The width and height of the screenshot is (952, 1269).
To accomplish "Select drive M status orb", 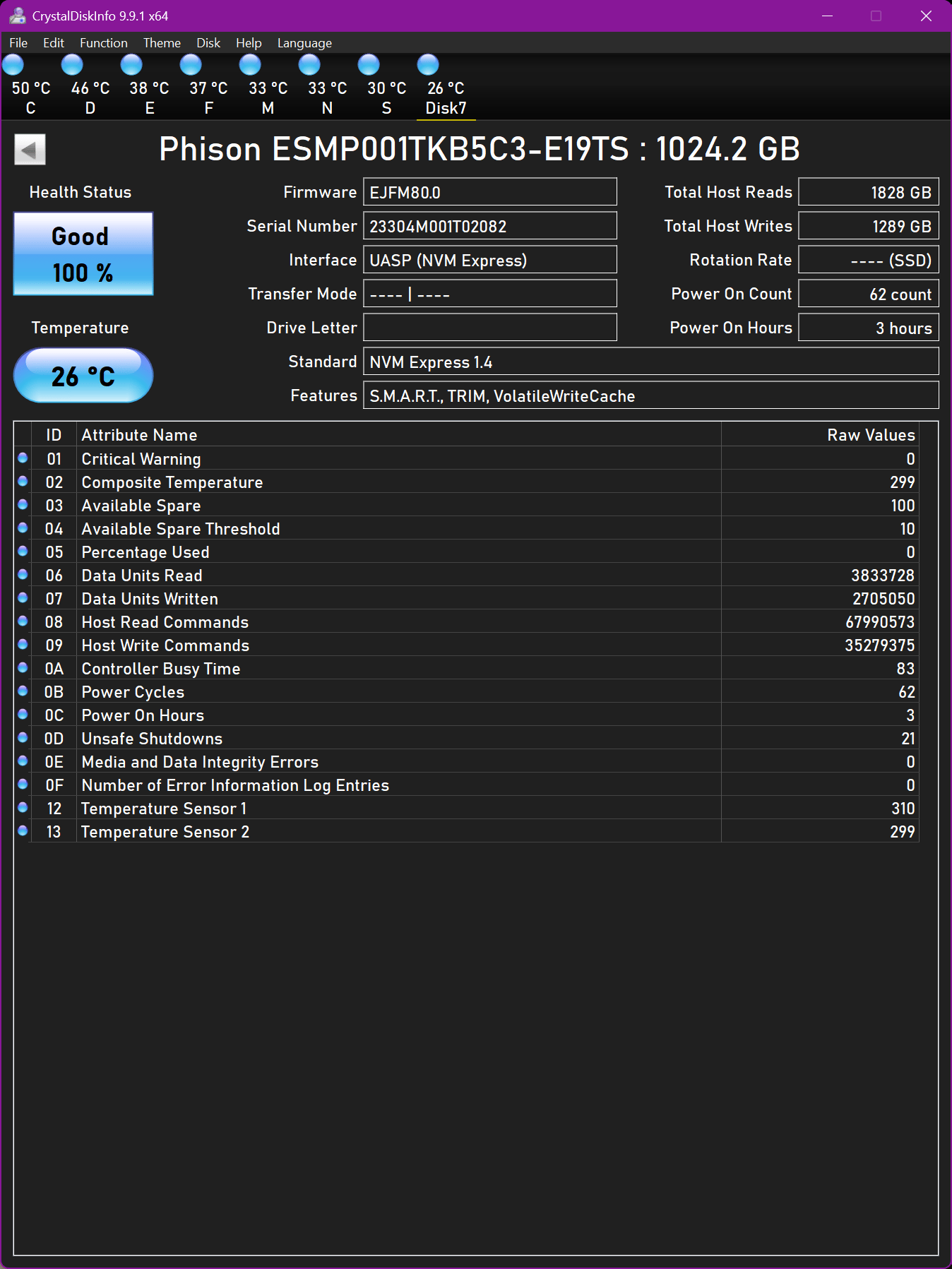I will click(x=250, y=65).
